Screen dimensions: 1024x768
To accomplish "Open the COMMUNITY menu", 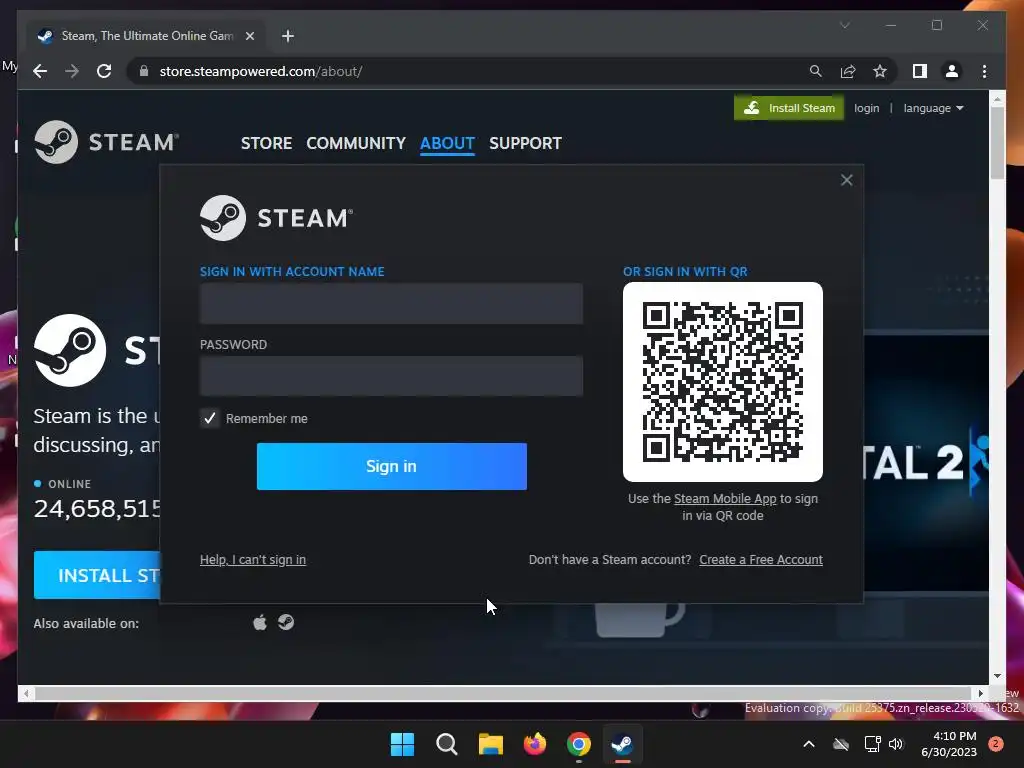I will click(x=356, y=143).
